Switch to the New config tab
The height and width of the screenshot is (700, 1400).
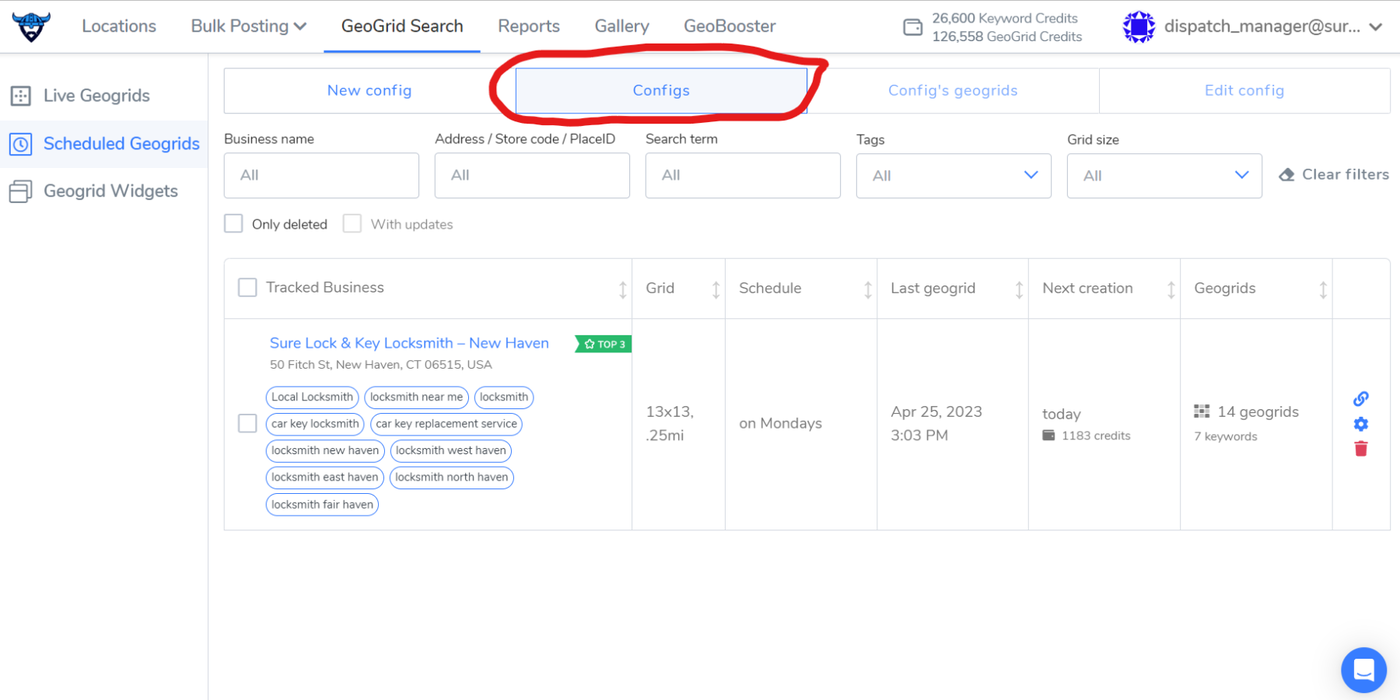click(369, 90)
